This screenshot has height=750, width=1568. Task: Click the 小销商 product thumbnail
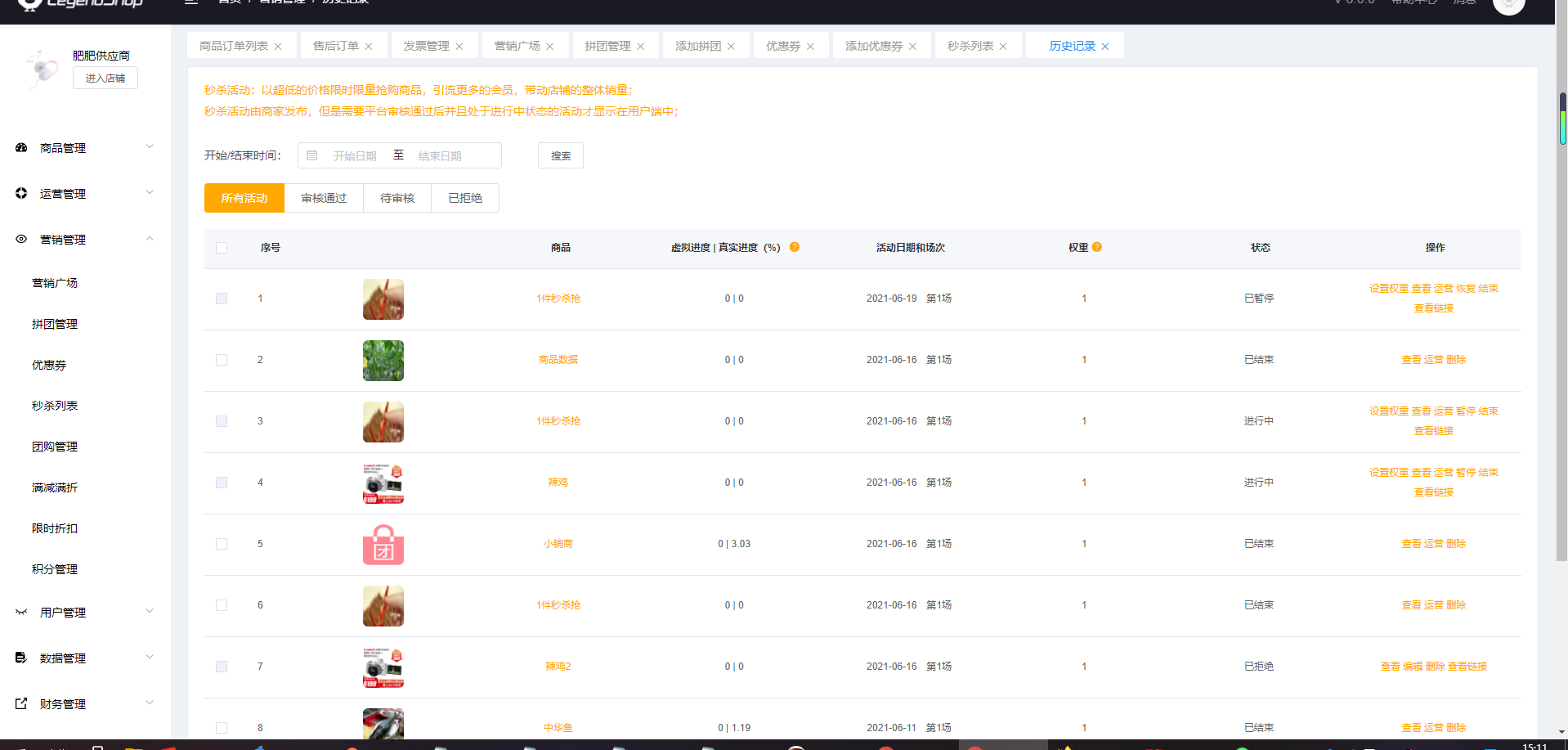(383, 545)
